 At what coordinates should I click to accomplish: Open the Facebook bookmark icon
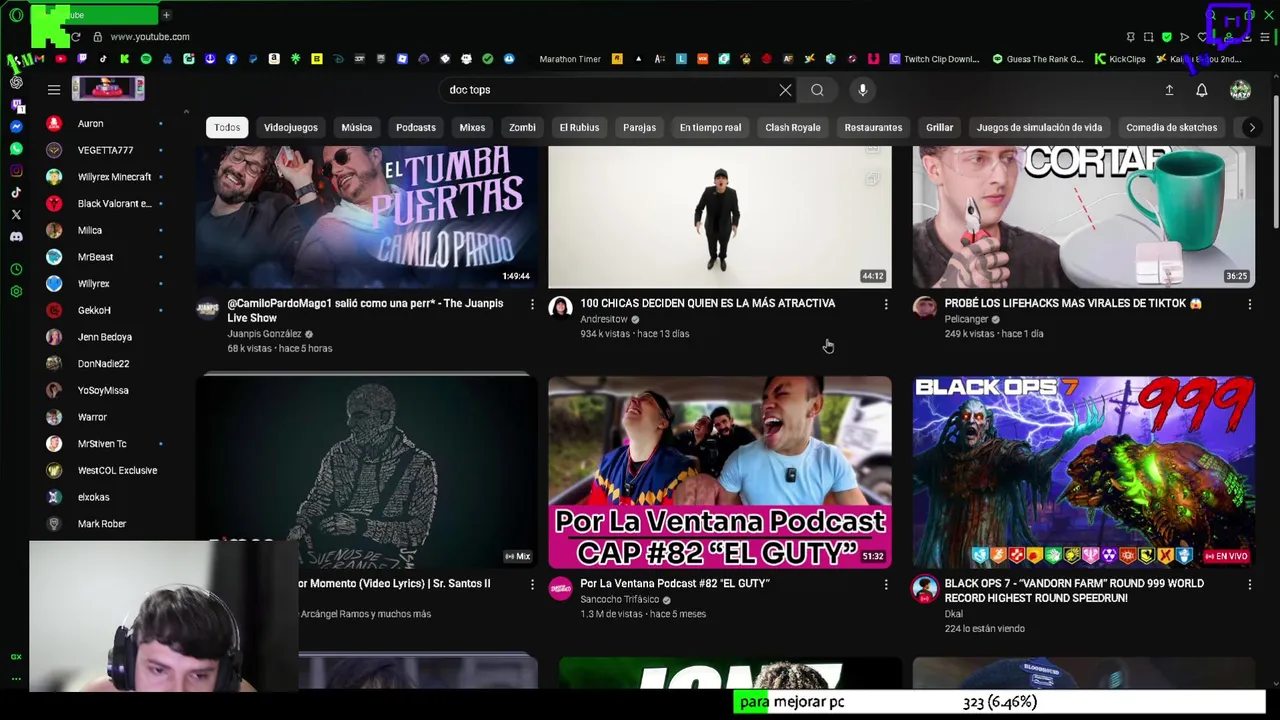click(x=231, y=59)
